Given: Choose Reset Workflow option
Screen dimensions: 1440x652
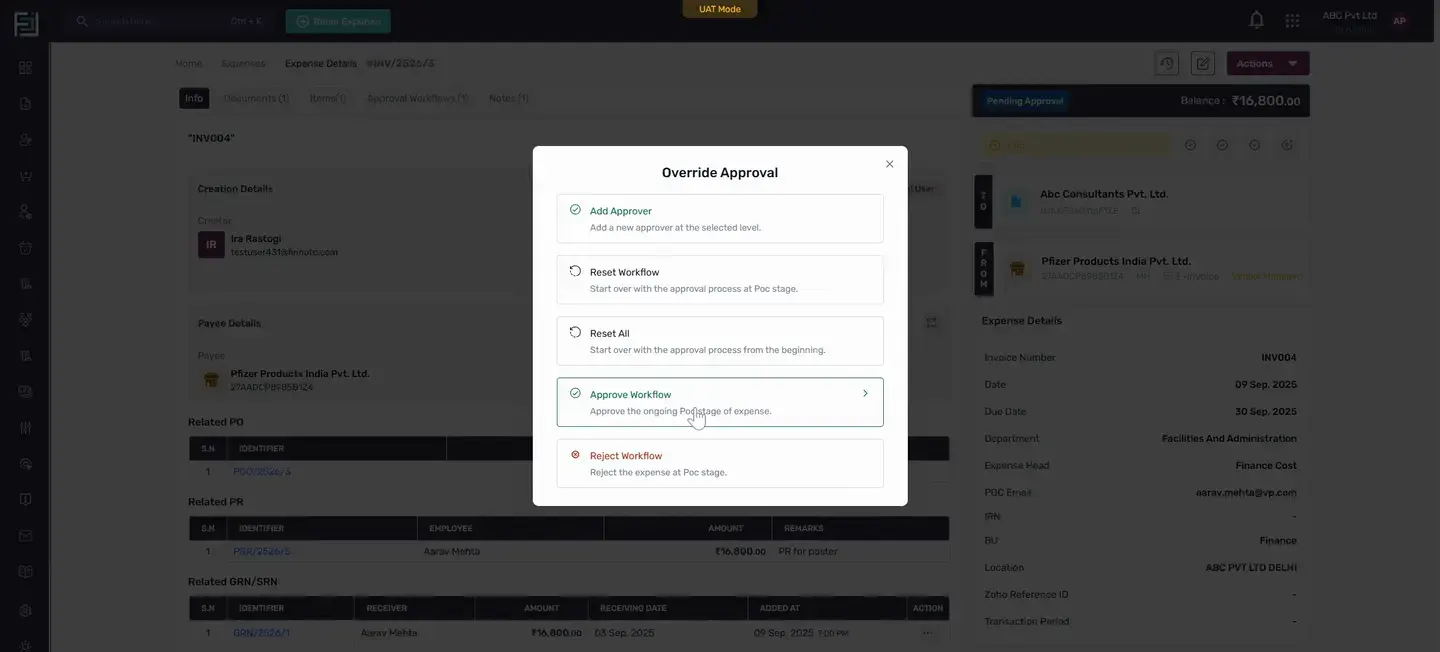Looking at the screenshot, I should 720,280.
